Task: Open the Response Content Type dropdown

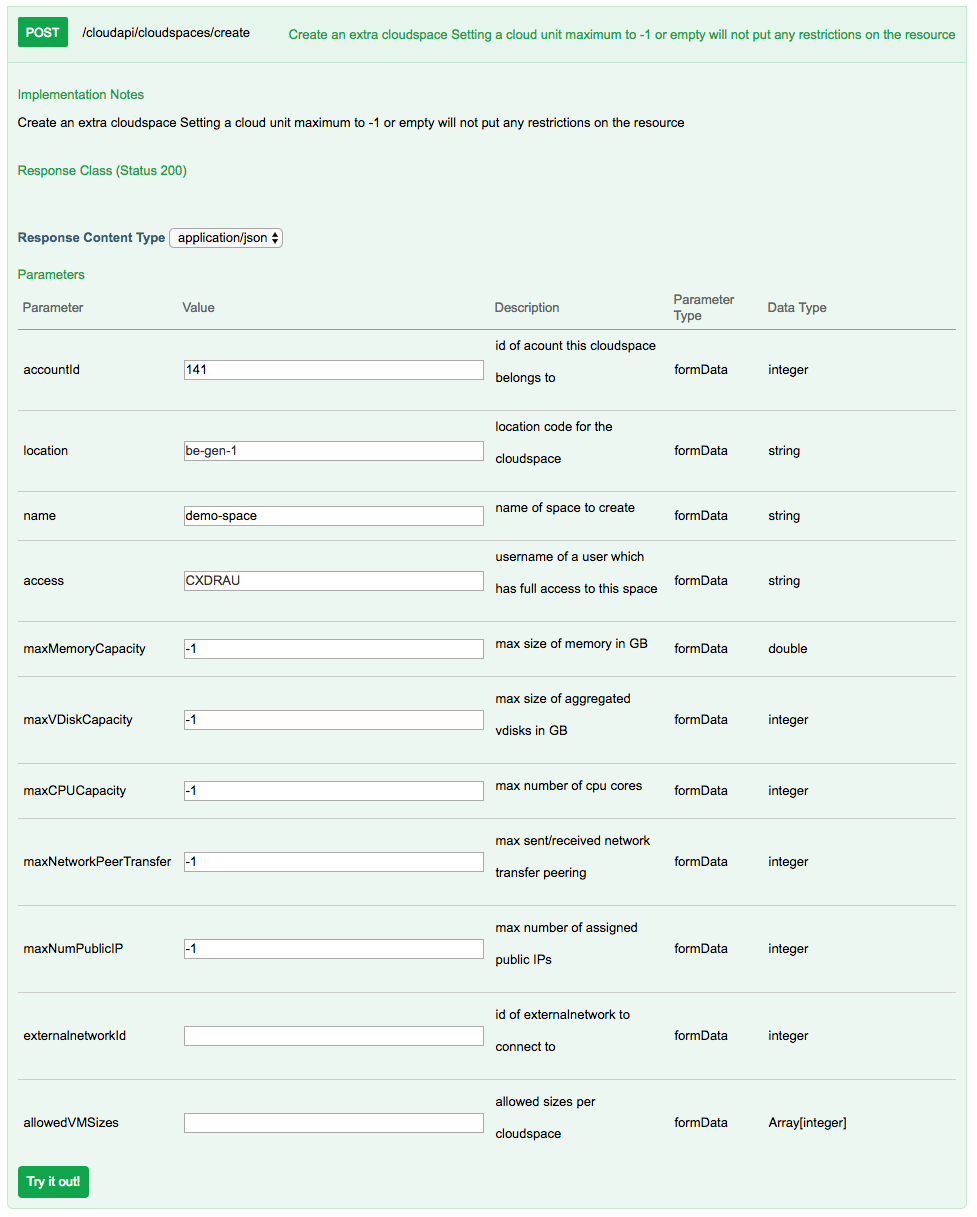Action: click(x=226, y=238)
